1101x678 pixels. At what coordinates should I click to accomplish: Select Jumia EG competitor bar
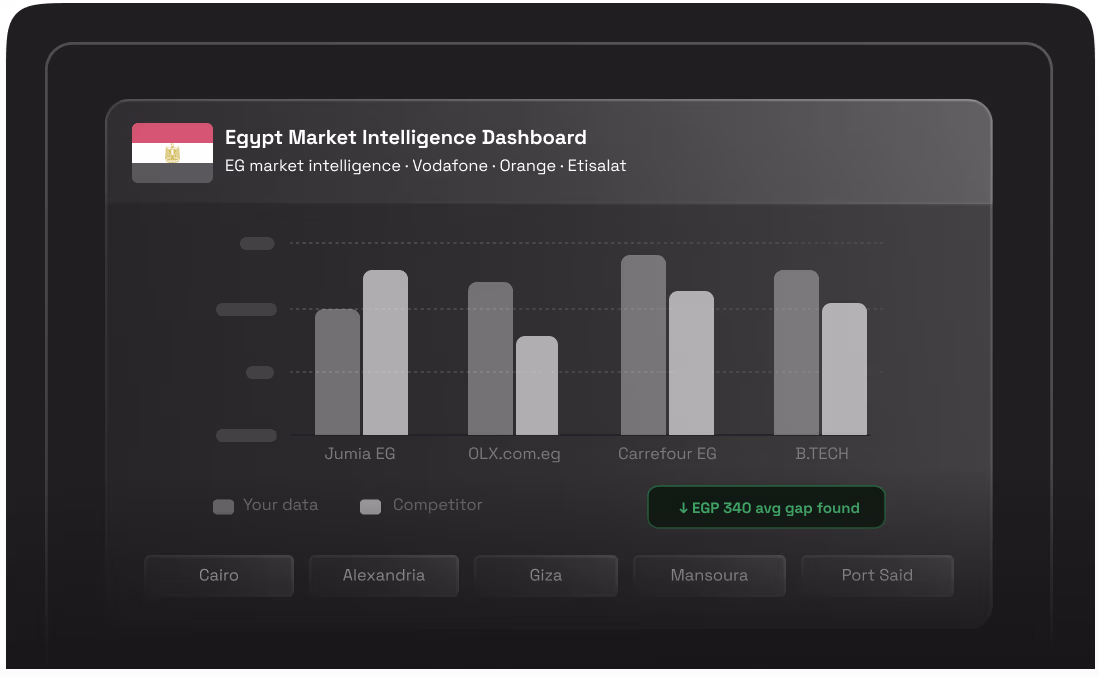(x=385, y=352)
